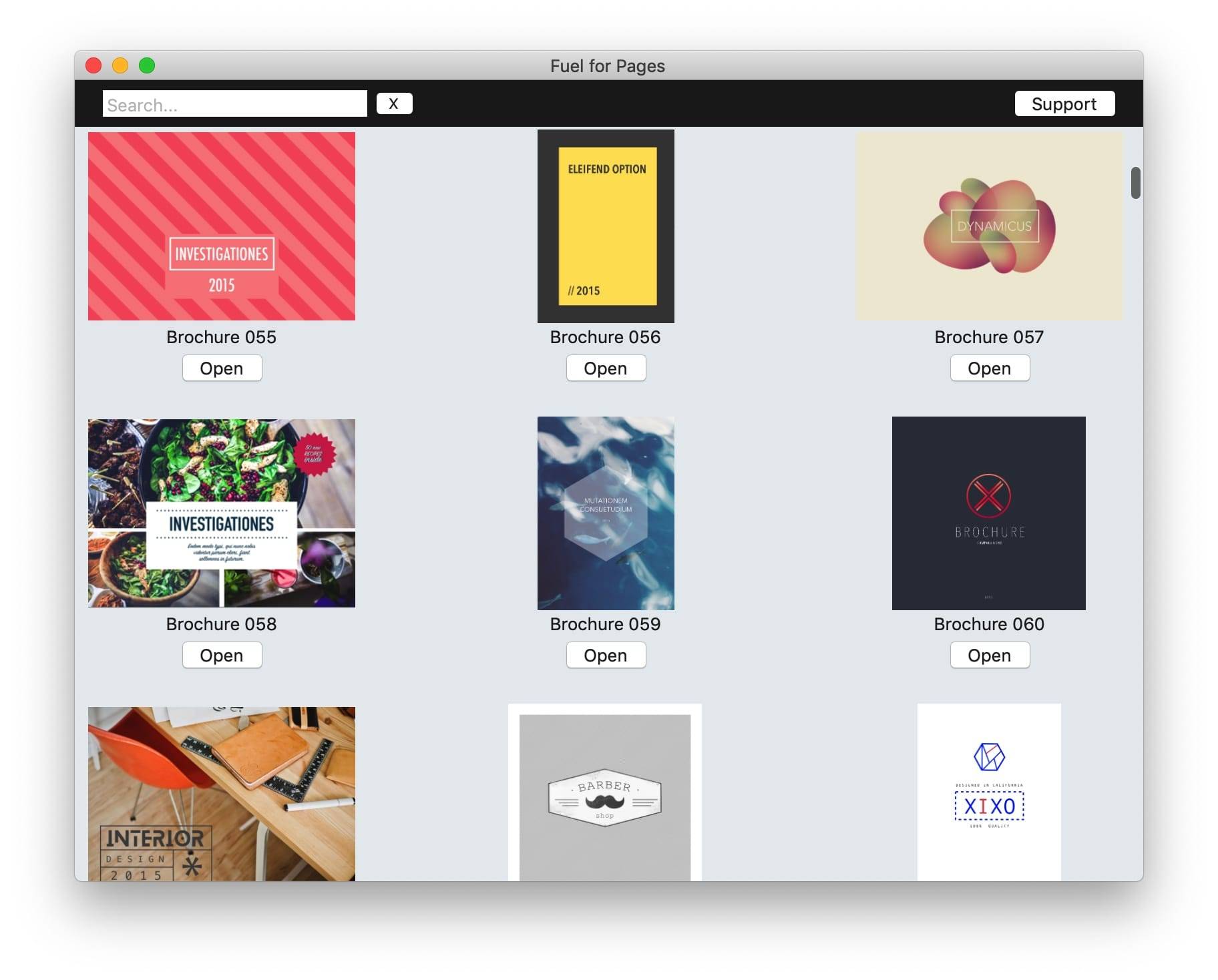Select the blue water Mutationem thumbnail
The width and height of the screenshot is (1218, 980).
coord(606,513)
